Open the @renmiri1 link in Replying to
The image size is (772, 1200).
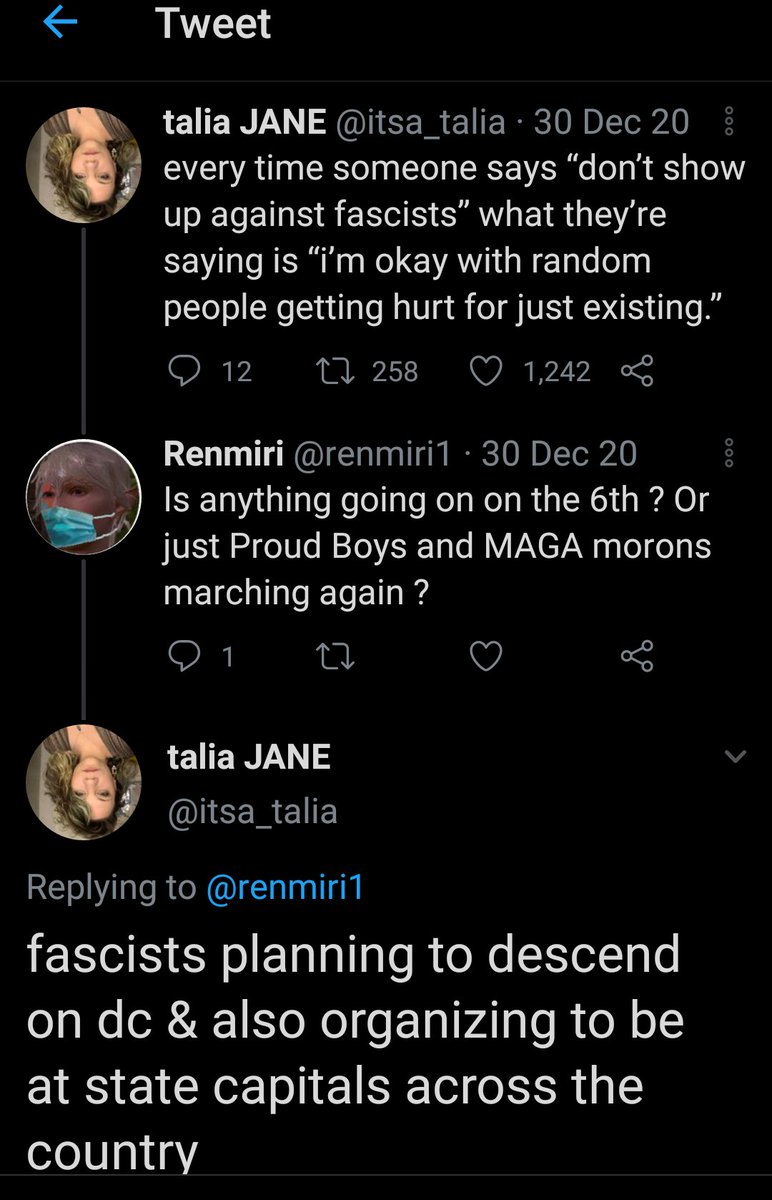click(284, 887)
